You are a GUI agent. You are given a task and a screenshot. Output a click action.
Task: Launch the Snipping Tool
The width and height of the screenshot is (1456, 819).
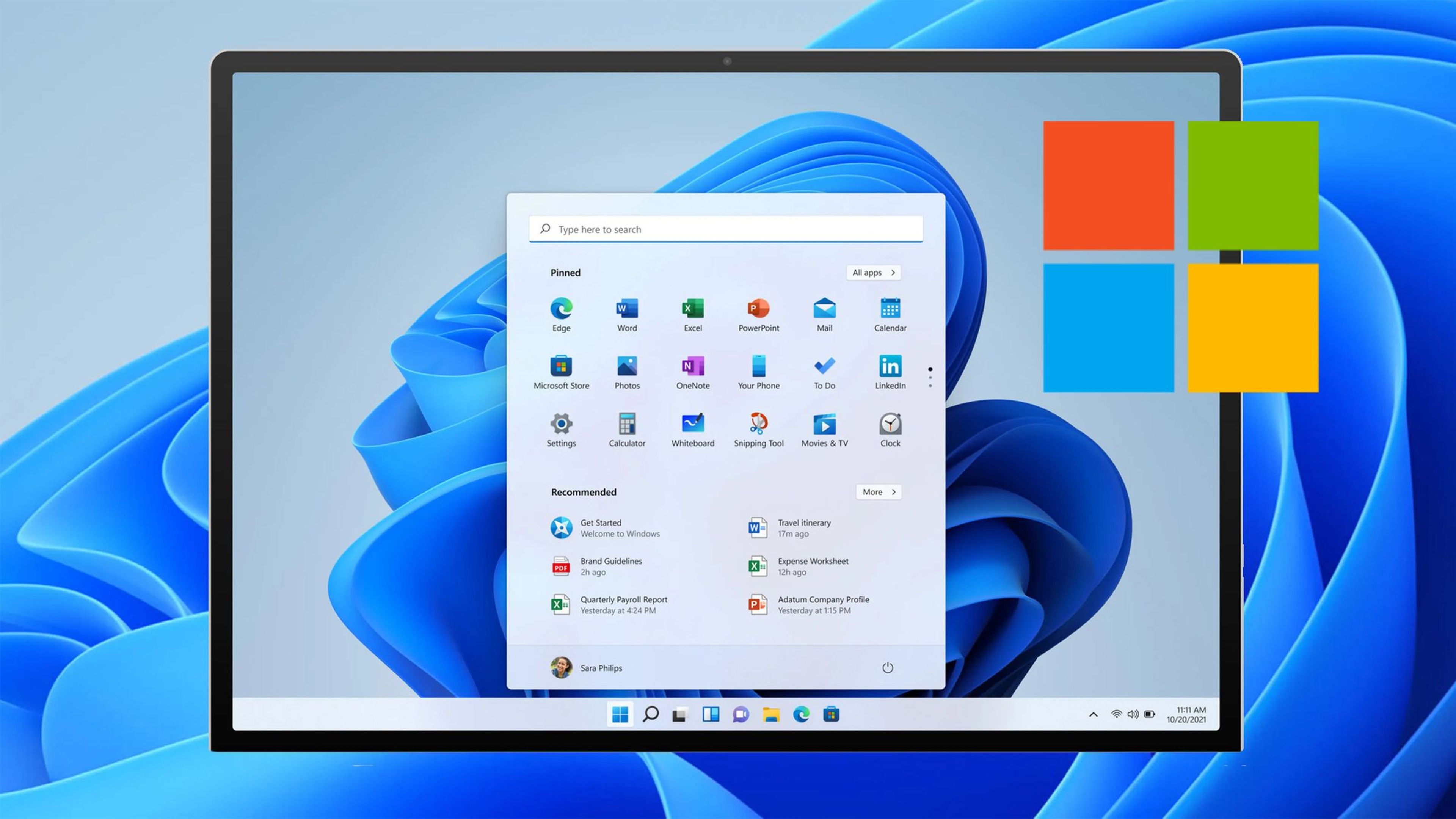758,430
